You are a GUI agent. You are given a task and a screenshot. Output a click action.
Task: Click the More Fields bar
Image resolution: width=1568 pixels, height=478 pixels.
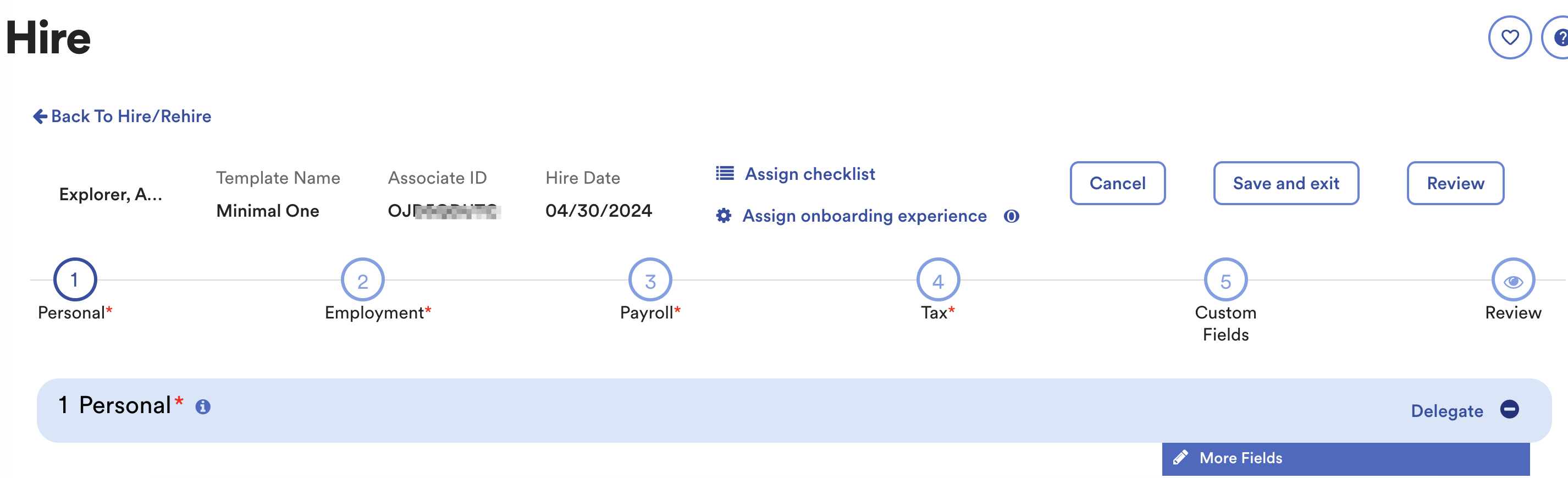(x=1345, y=459)
